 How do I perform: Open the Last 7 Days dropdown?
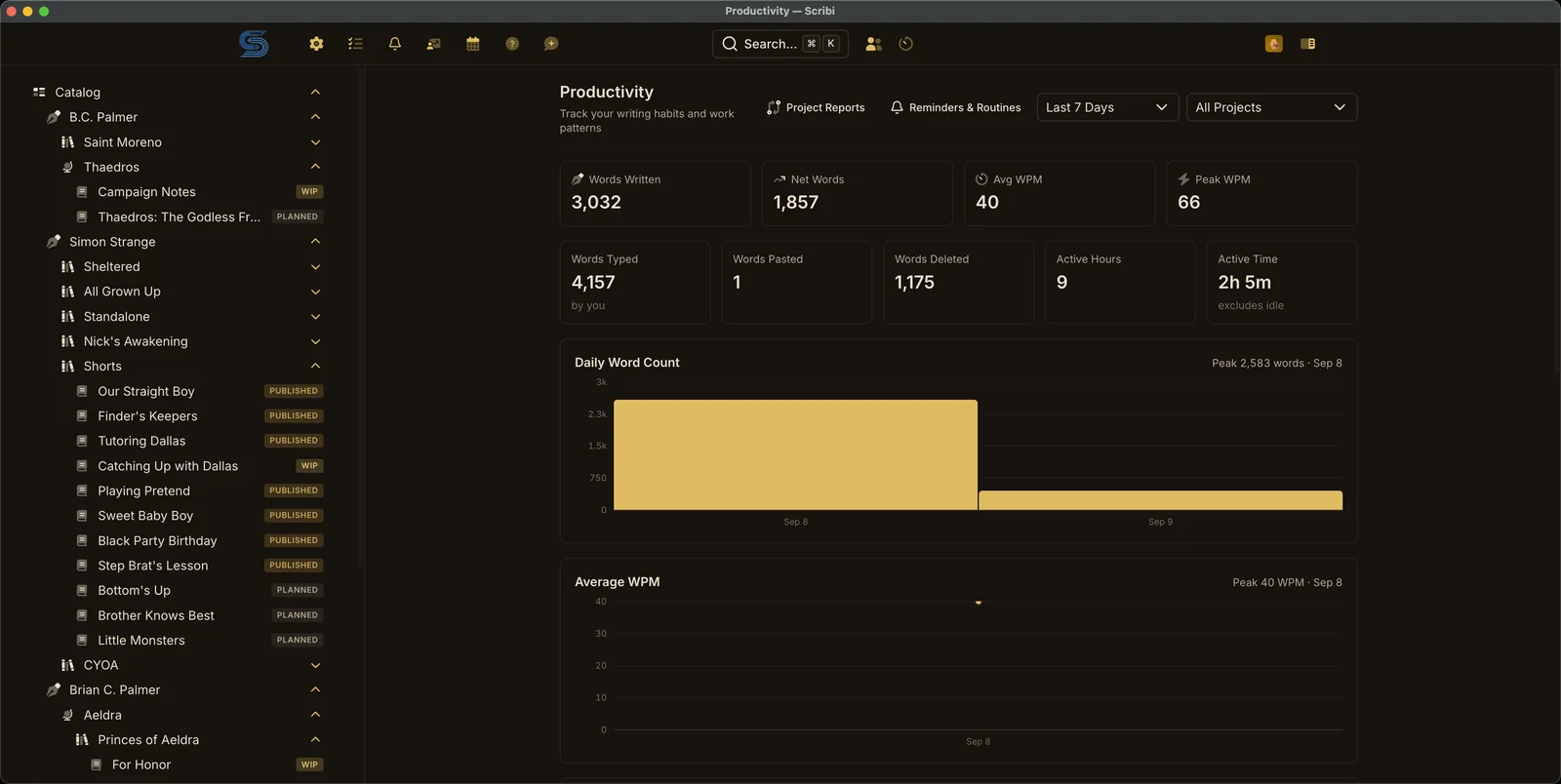pyautogui.click(x=1107, y=107)
